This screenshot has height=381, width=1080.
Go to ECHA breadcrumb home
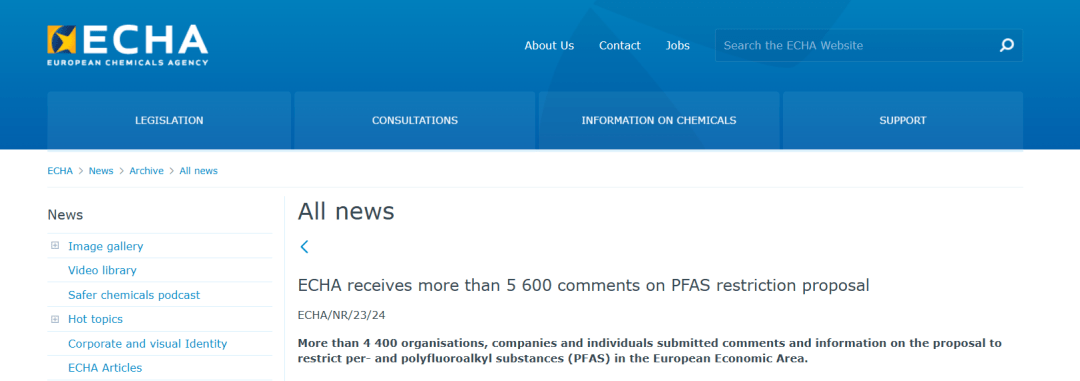click(60, 171)
